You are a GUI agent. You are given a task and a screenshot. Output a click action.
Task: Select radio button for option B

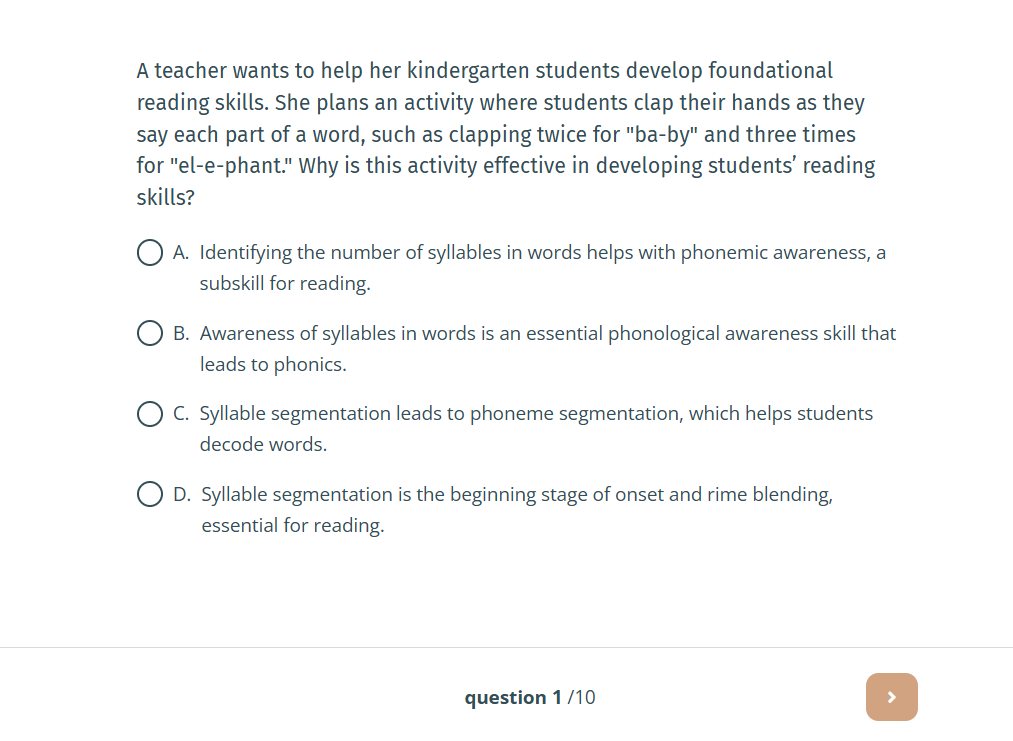point(150,333)
